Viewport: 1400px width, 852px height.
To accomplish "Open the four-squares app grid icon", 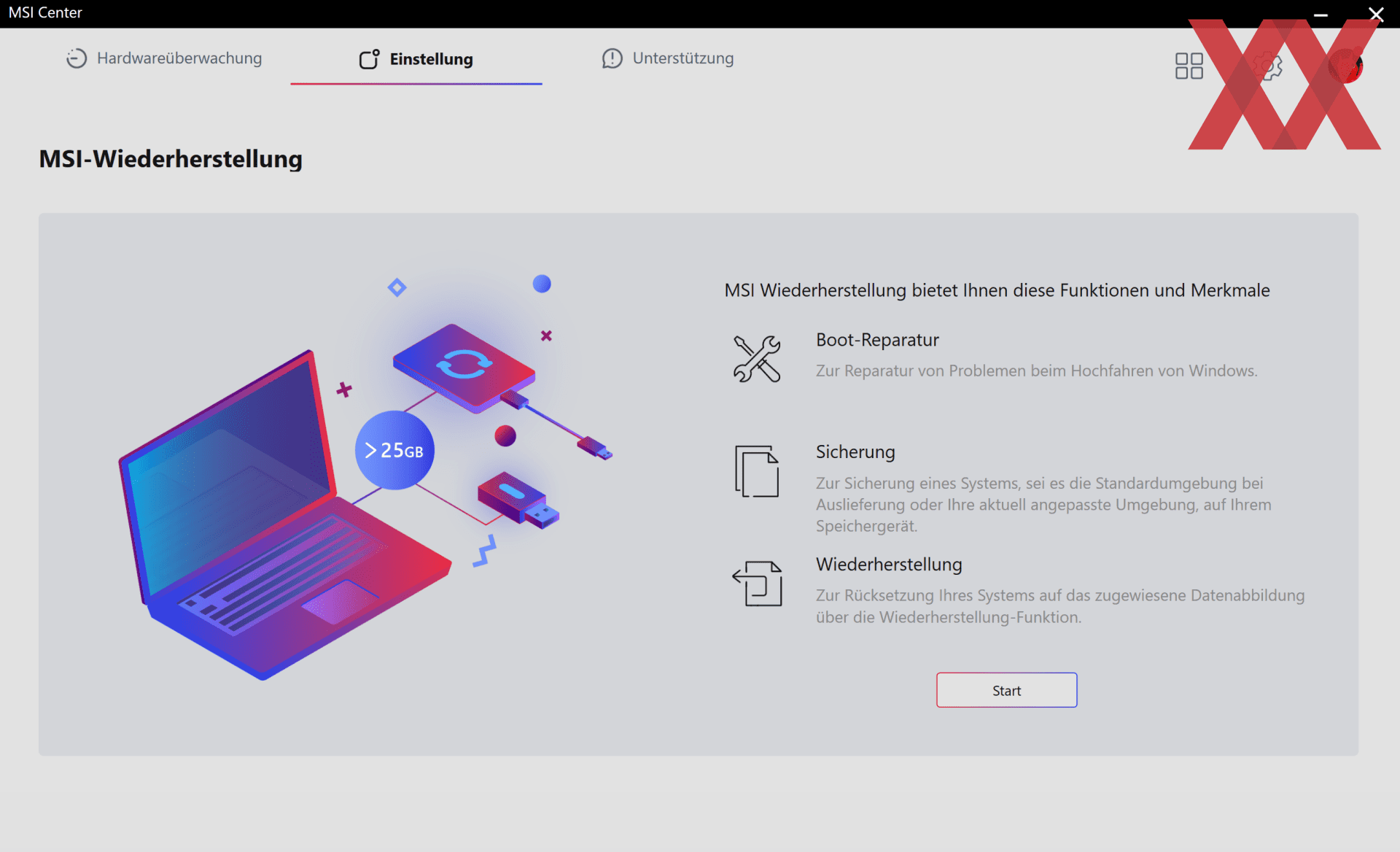I will 1189,66.
